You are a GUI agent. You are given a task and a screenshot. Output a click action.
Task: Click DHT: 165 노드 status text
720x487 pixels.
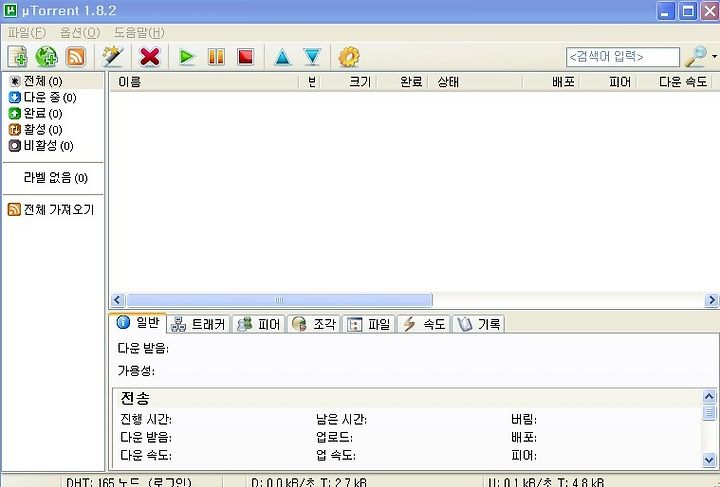pyautogui.click(x=129, y=482)
